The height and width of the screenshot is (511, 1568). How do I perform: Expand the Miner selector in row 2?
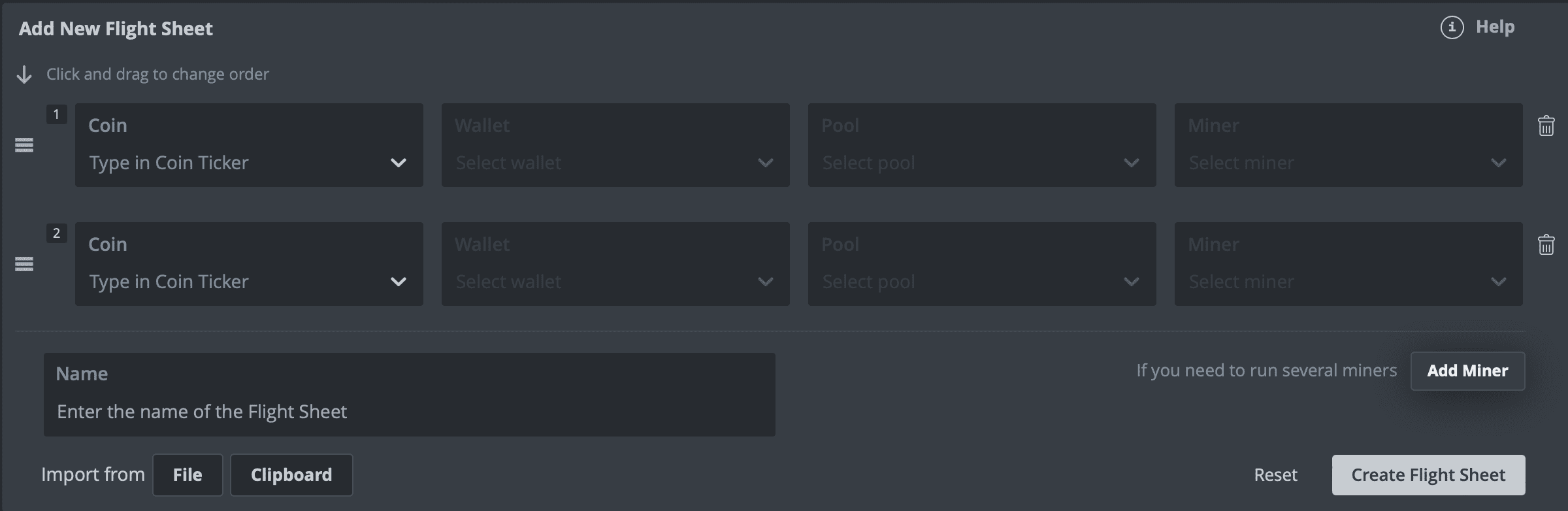1348,264
